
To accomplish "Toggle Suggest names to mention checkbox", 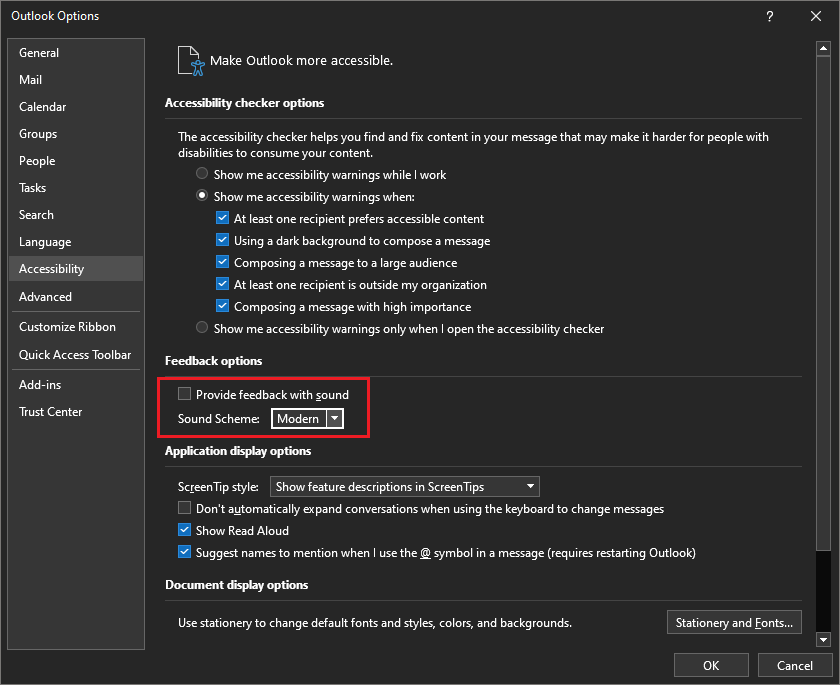I will pyautogui.click(x=185, y=553).
